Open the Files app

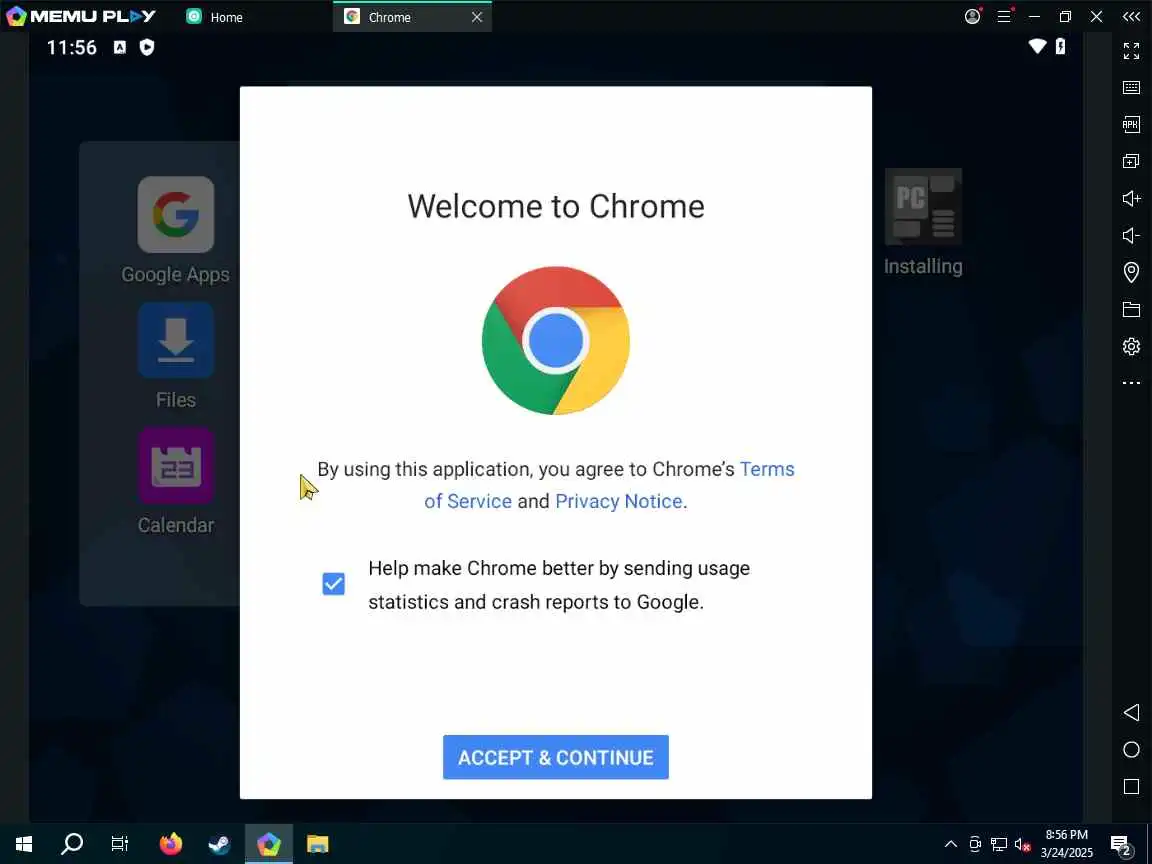click(176, 356)
